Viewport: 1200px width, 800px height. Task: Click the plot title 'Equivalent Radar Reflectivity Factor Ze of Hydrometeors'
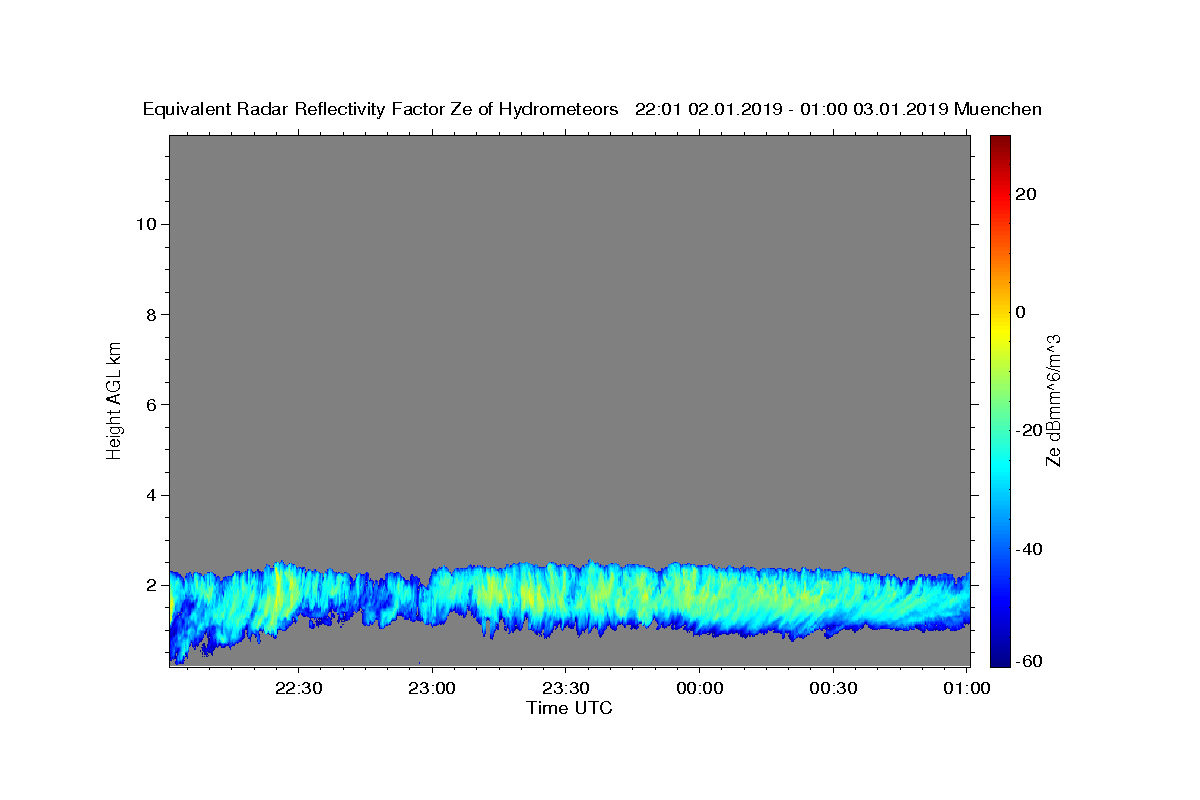pos(381,110)
